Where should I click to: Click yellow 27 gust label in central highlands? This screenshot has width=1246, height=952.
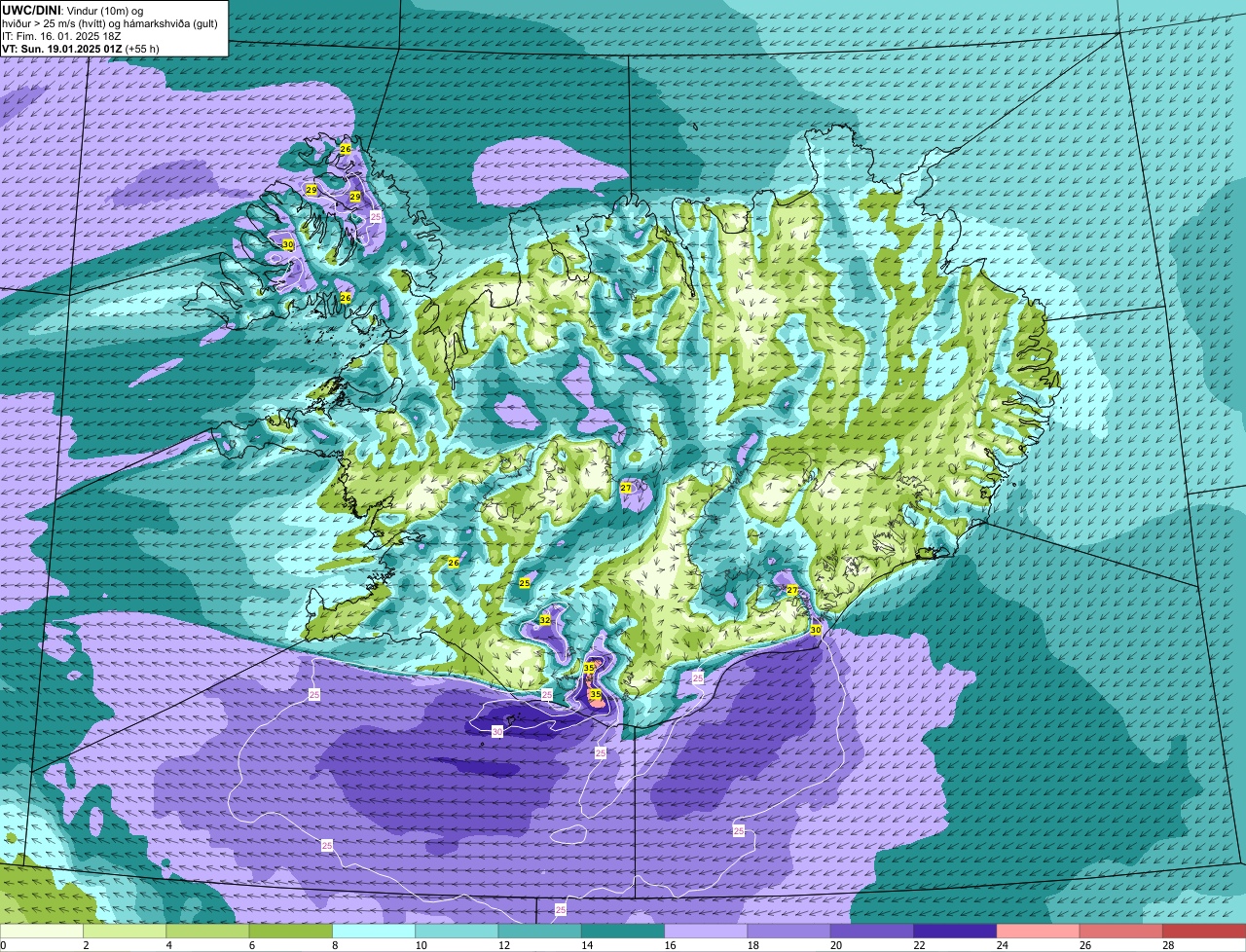point(626,488)
